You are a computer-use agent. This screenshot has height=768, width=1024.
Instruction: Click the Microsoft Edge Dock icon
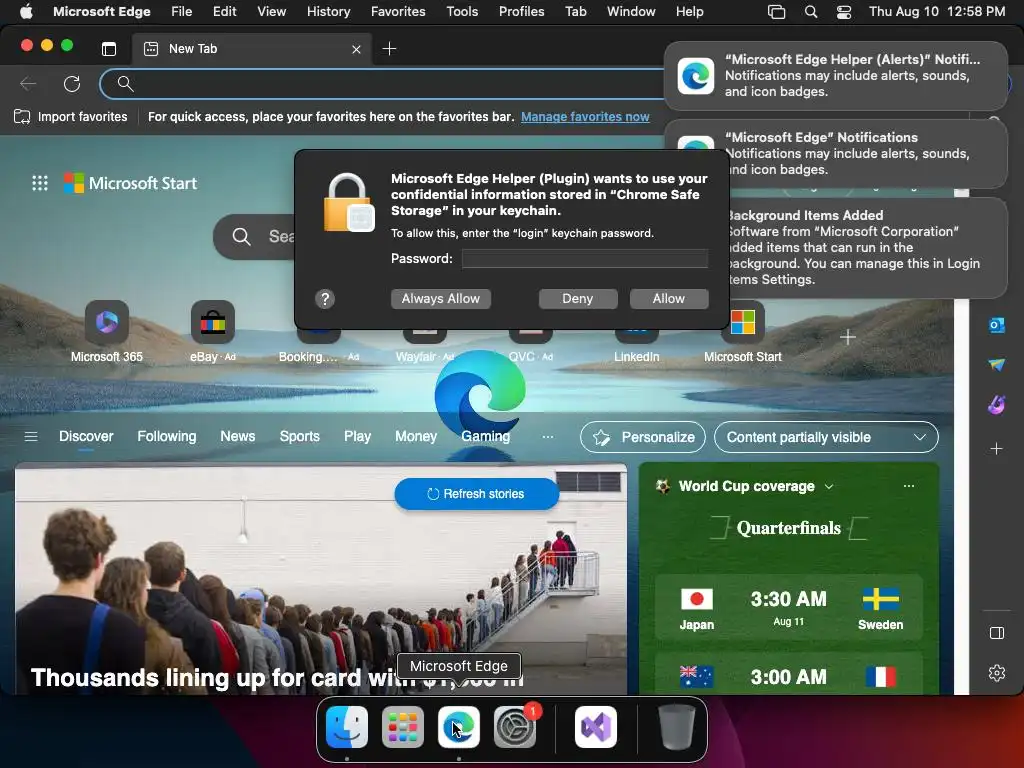coord(458,727)
